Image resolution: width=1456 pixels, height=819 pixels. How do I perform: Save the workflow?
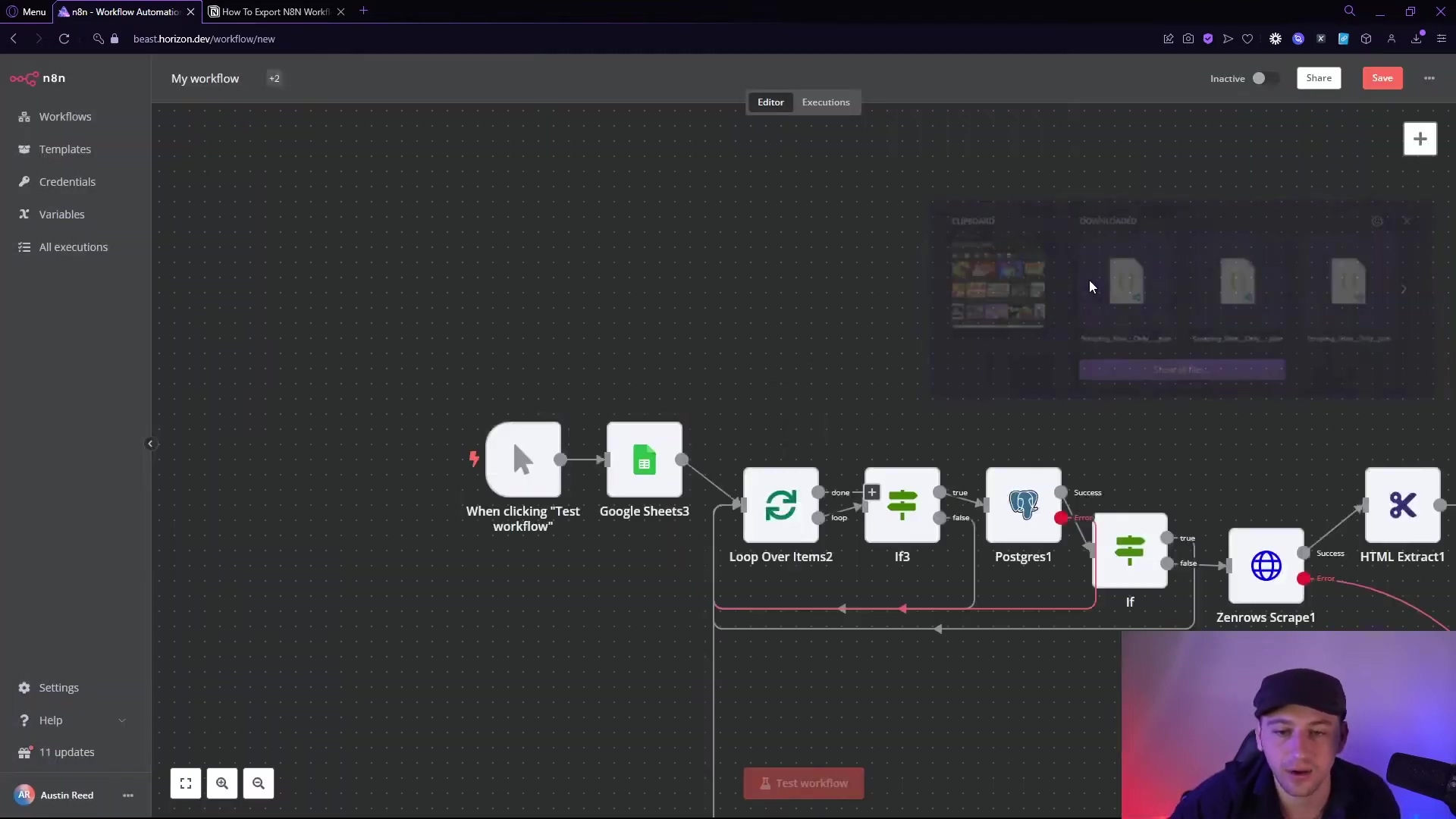click(x=1382, y=78)
